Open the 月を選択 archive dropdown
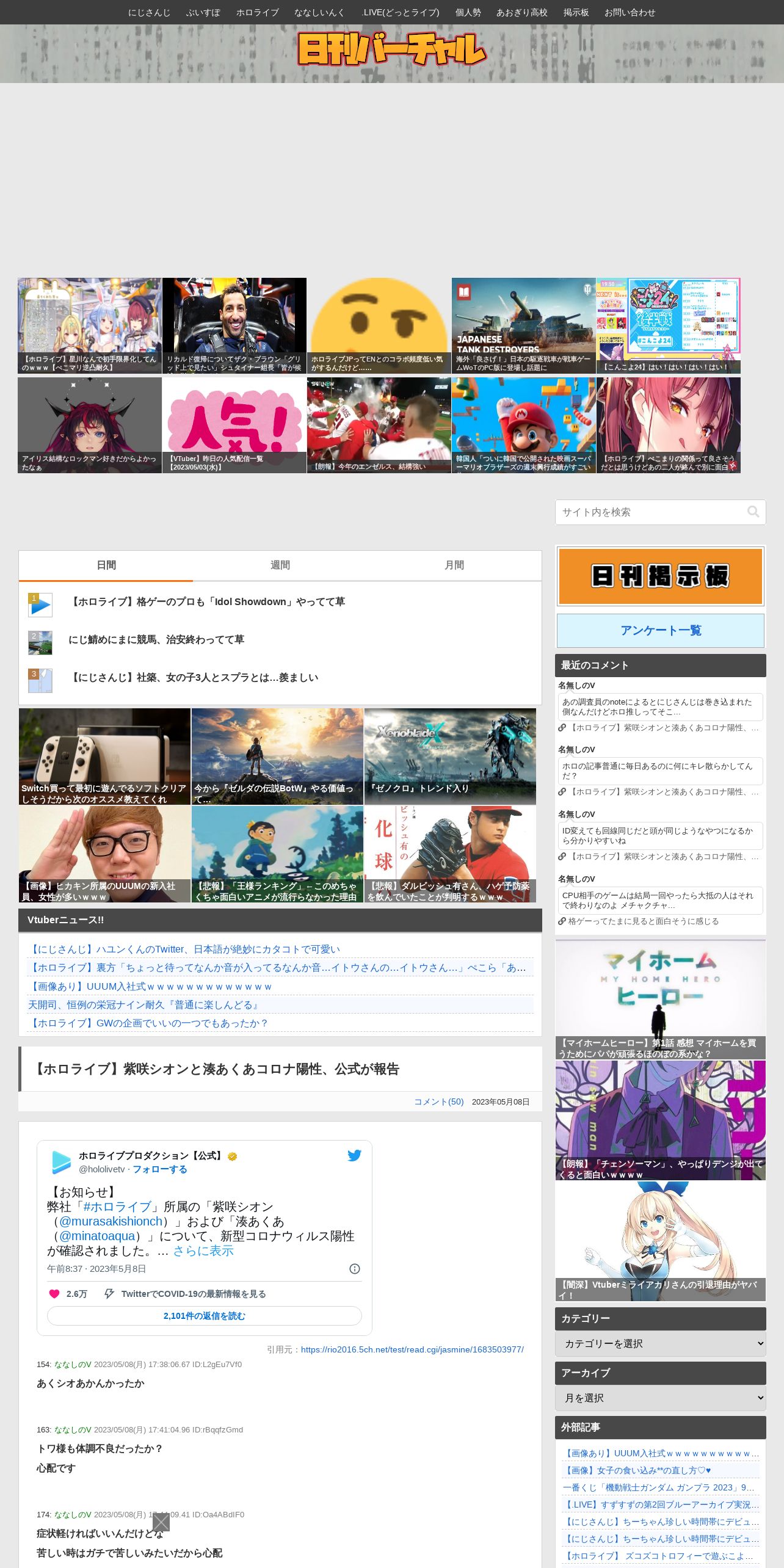 tap(661, 1398)
